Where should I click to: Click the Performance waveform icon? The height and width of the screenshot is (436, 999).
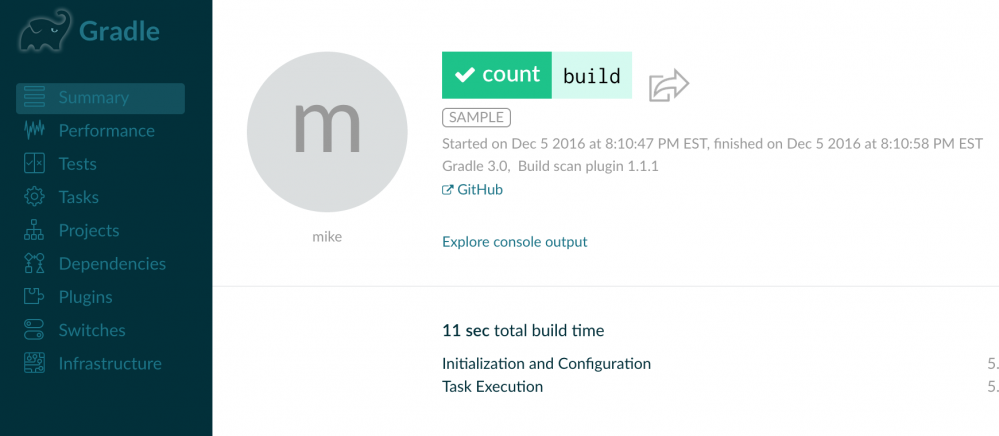click(35, 131)
